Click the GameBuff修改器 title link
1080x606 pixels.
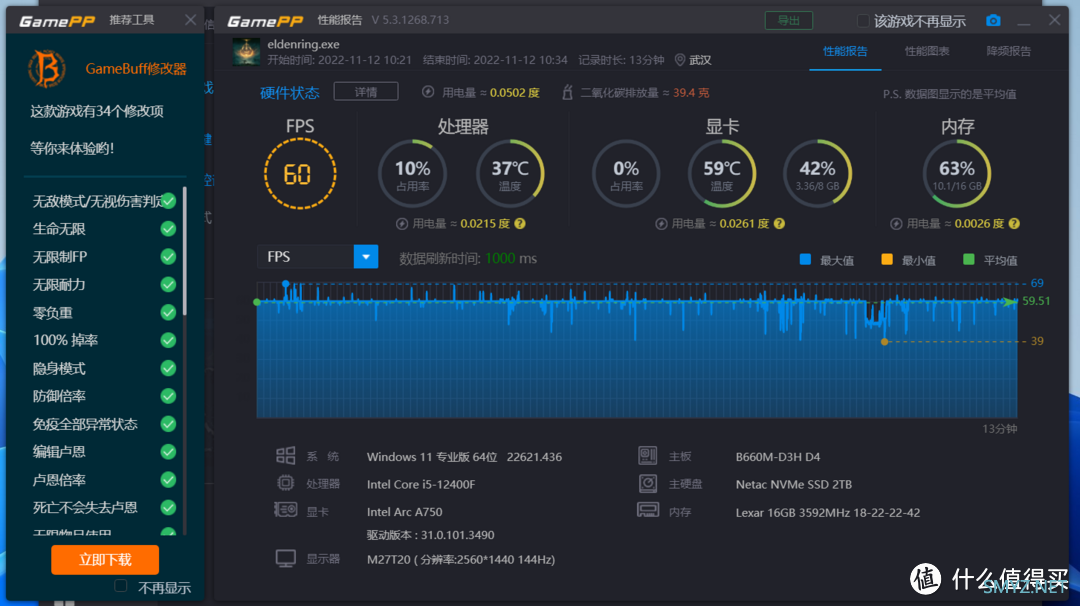point(136,69)
